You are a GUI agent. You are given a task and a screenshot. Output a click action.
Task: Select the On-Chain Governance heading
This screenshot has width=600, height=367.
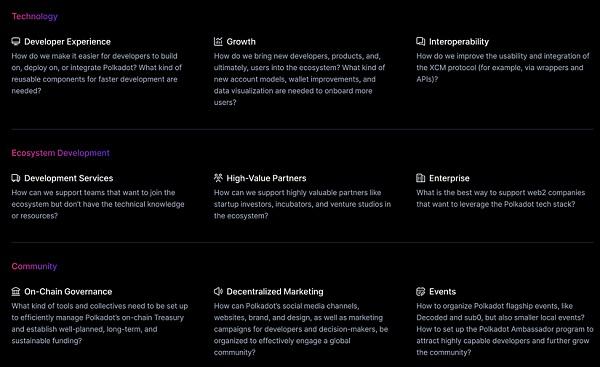pos(68,292)
